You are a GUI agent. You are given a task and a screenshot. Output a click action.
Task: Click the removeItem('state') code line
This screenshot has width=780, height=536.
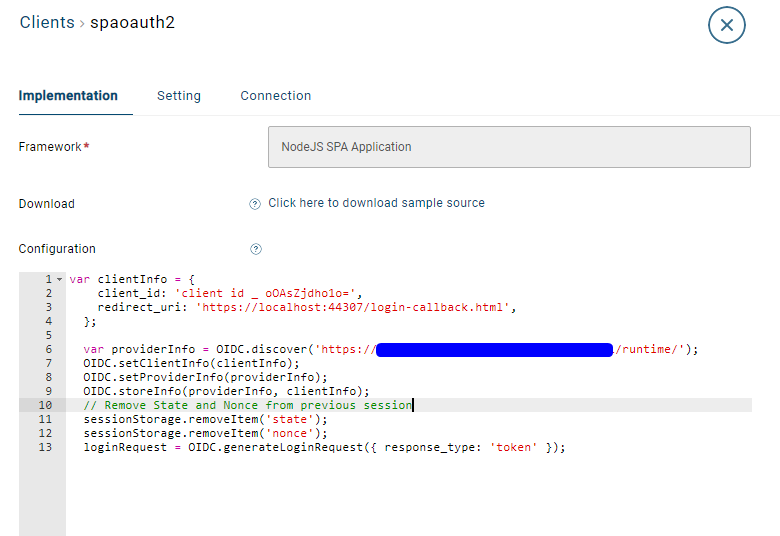(x=205, y=419)
